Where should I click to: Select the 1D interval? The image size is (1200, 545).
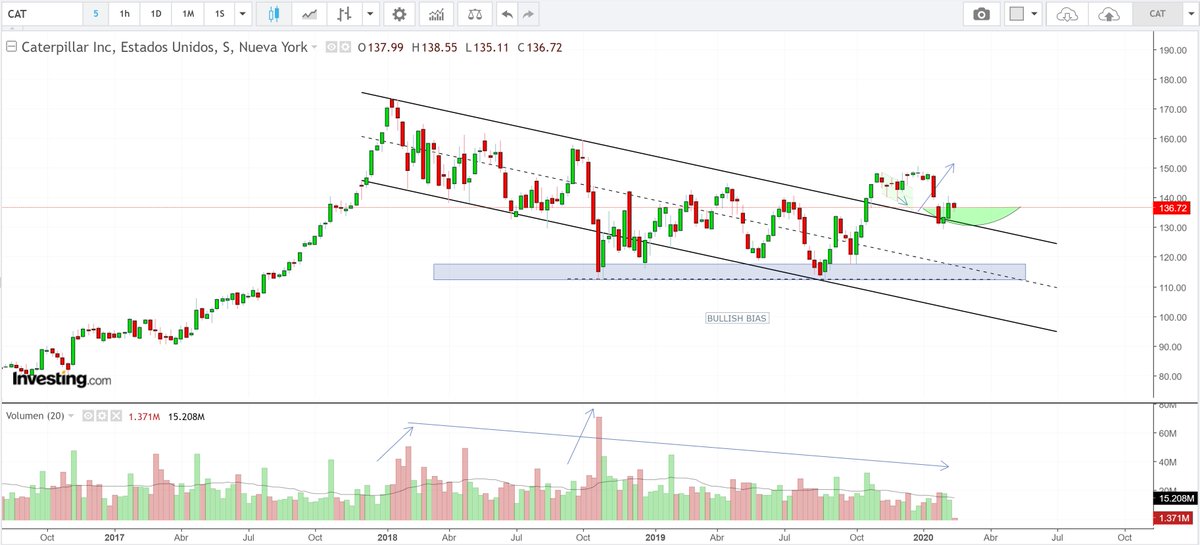[x=156, y=14]
